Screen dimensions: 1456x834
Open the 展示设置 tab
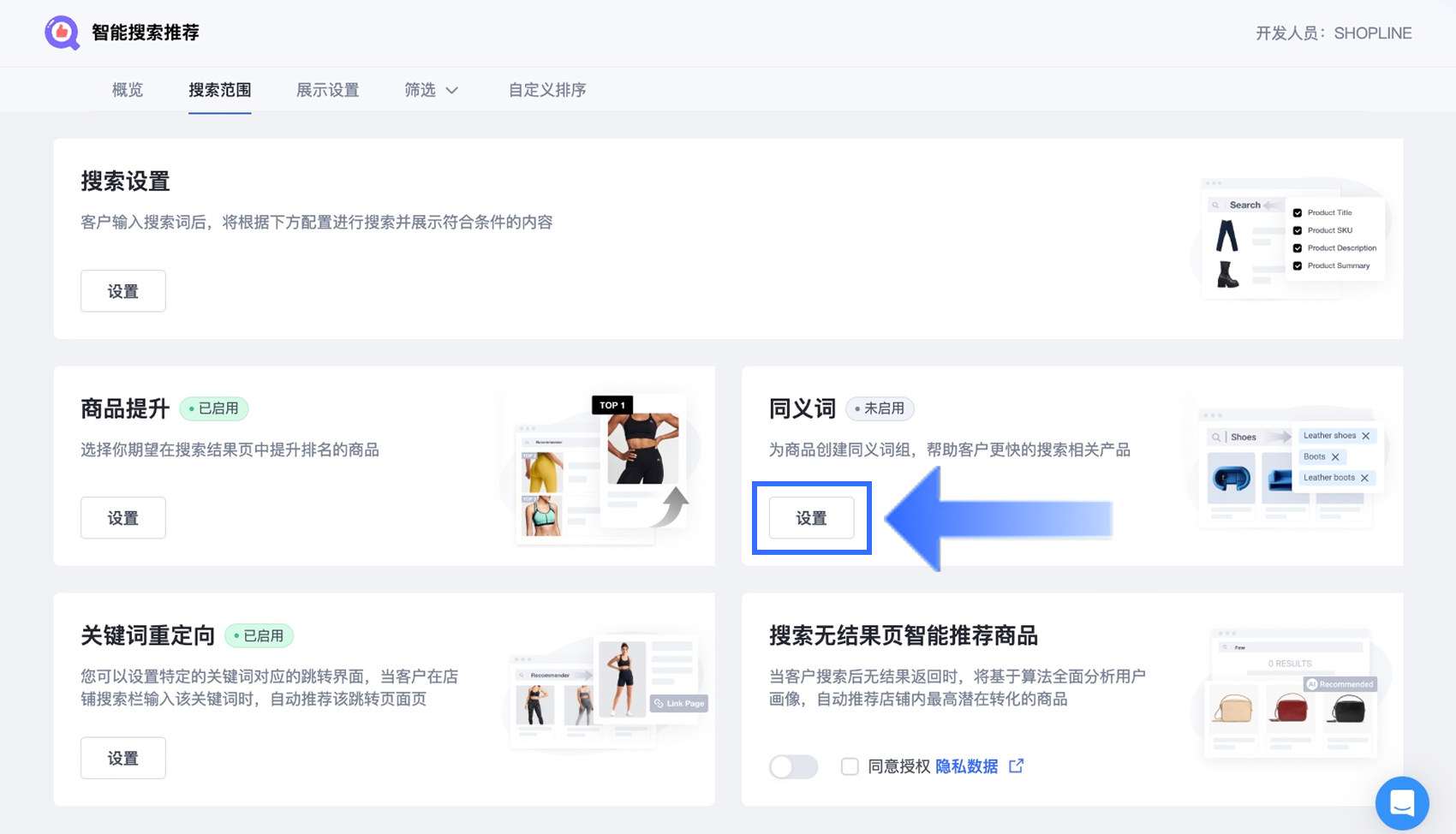(327, 90)
